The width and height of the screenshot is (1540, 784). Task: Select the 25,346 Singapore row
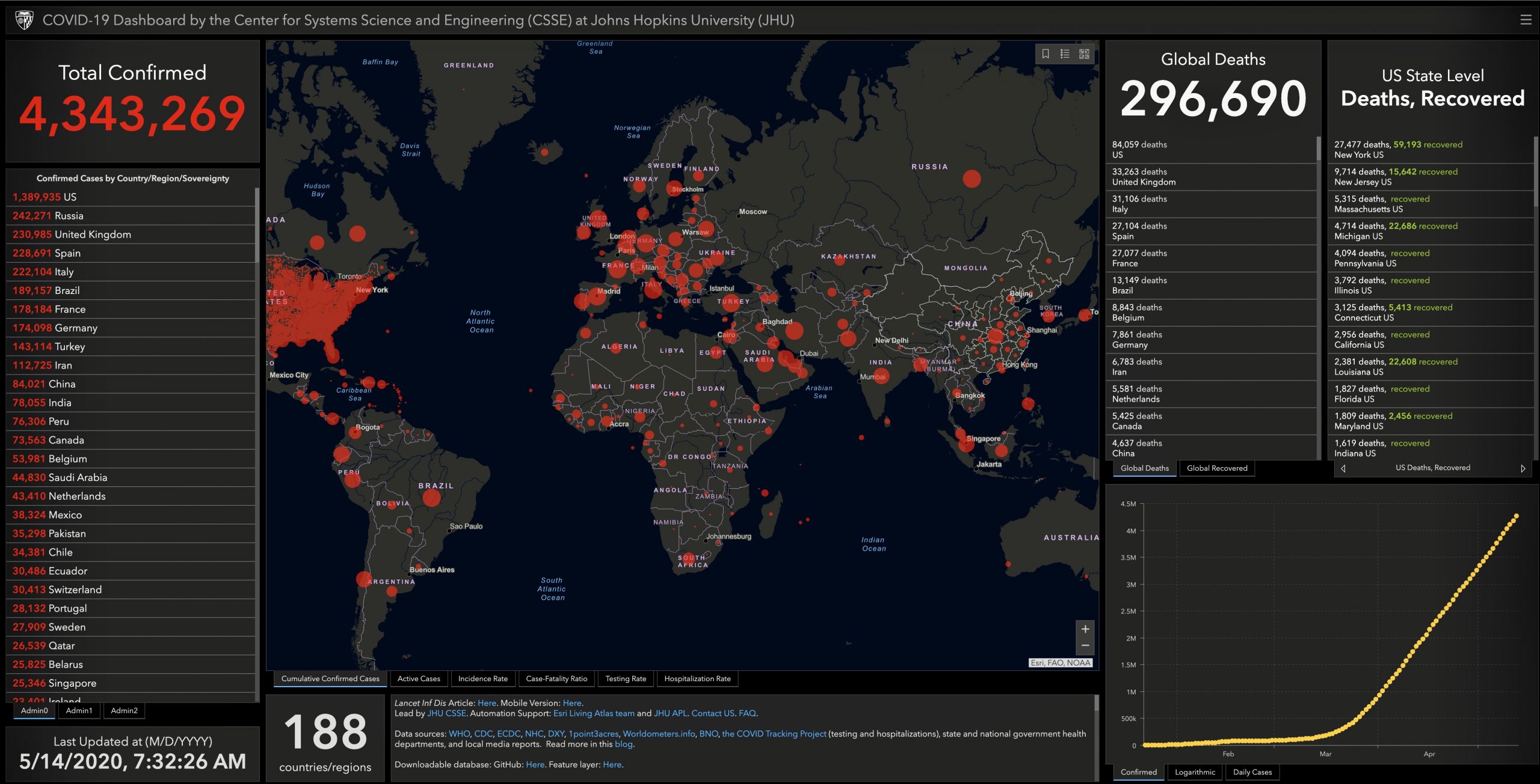tap(131, 683)
